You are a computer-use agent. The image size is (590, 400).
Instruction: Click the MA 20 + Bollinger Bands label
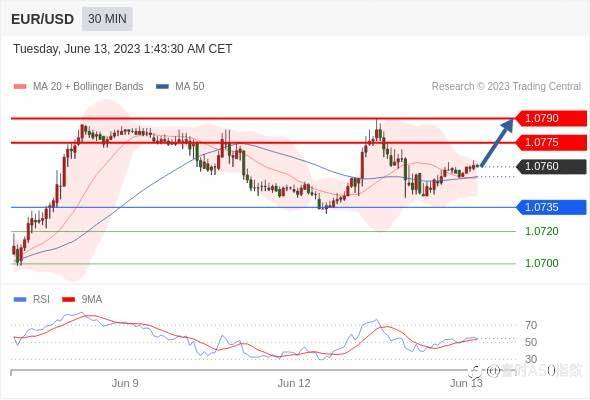pos(88,86)
